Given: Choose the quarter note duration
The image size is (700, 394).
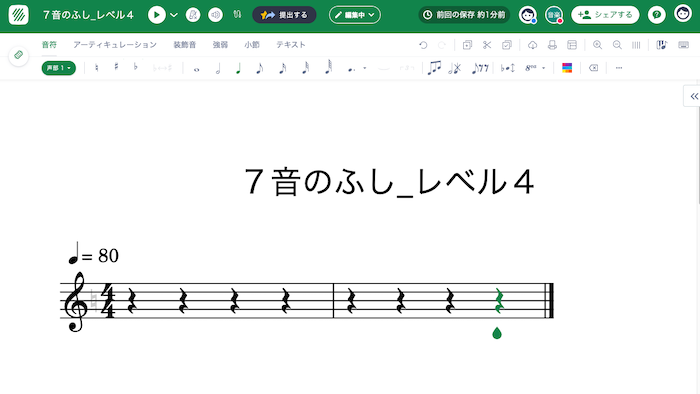Looking at the screenshot, I should [x=238, y=68].
